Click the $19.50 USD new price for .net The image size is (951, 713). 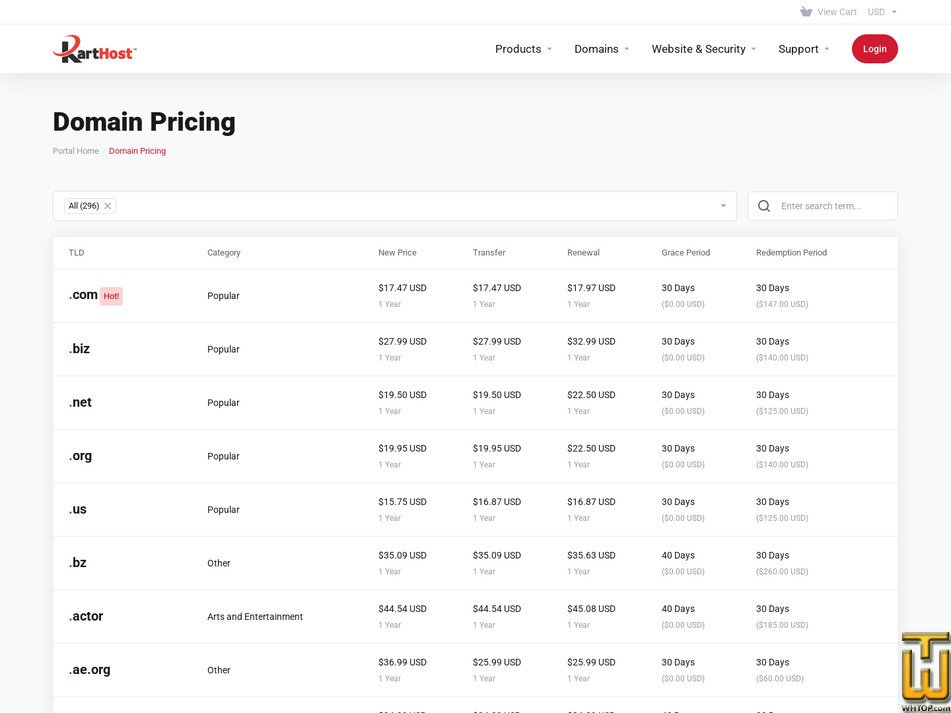tap(402, 395)
